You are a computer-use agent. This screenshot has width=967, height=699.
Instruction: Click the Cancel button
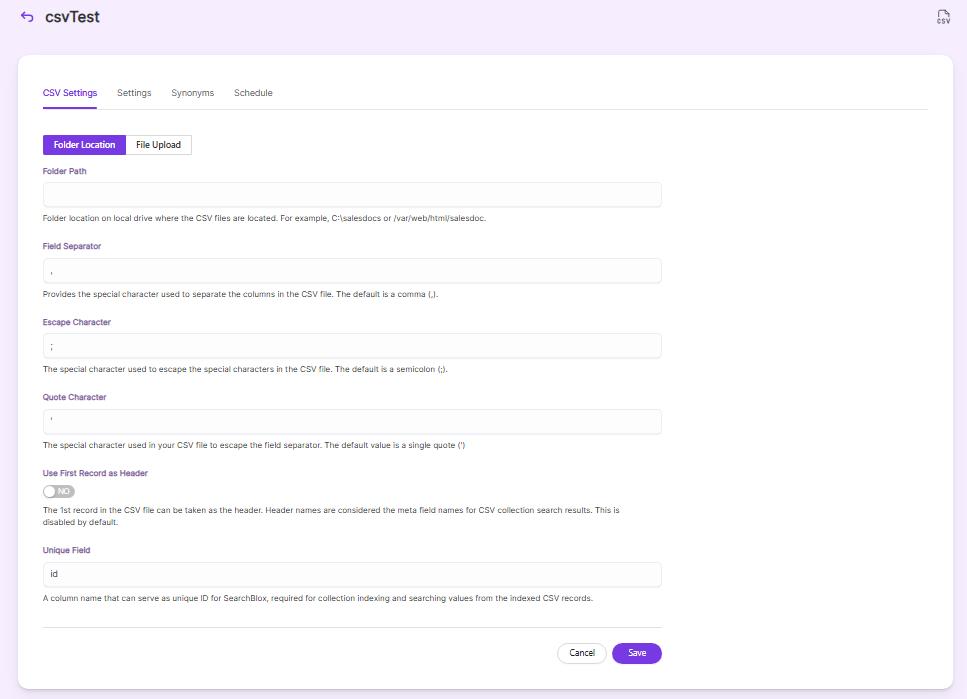582,653
